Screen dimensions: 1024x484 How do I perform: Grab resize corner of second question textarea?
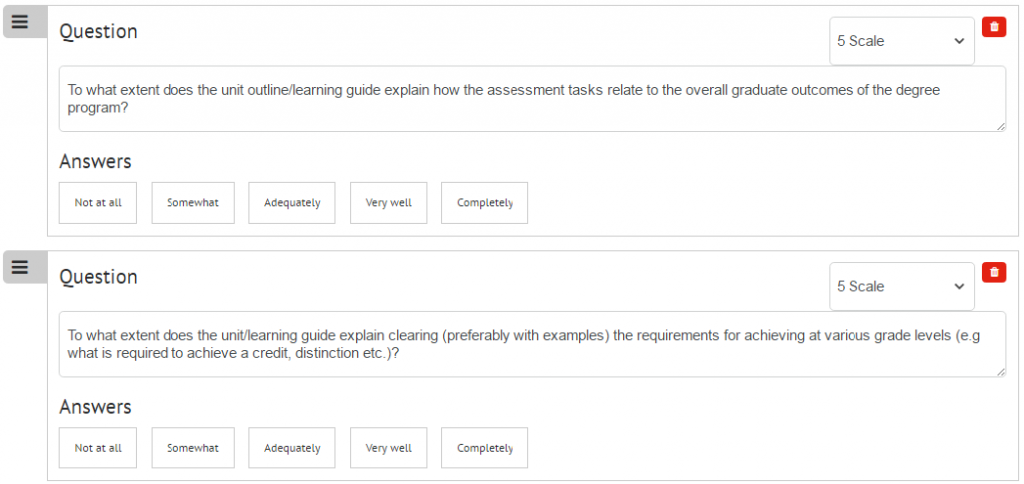tap(1001, 372)
